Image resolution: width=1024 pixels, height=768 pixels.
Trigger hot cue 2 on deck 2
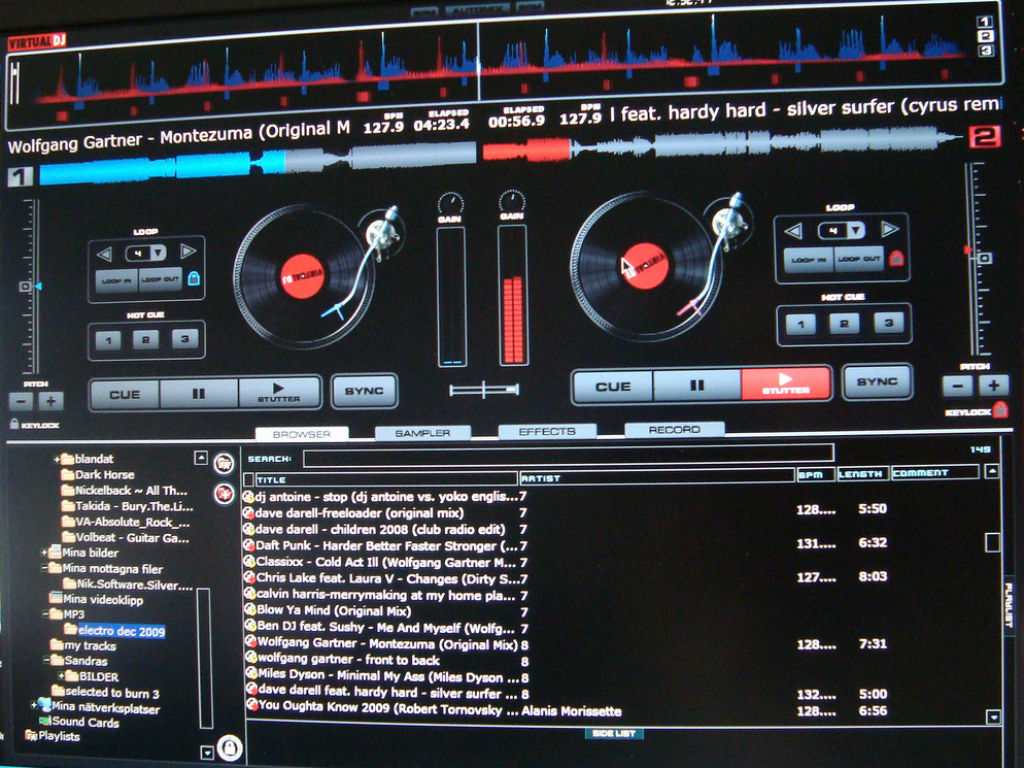(x=844, y=323)
